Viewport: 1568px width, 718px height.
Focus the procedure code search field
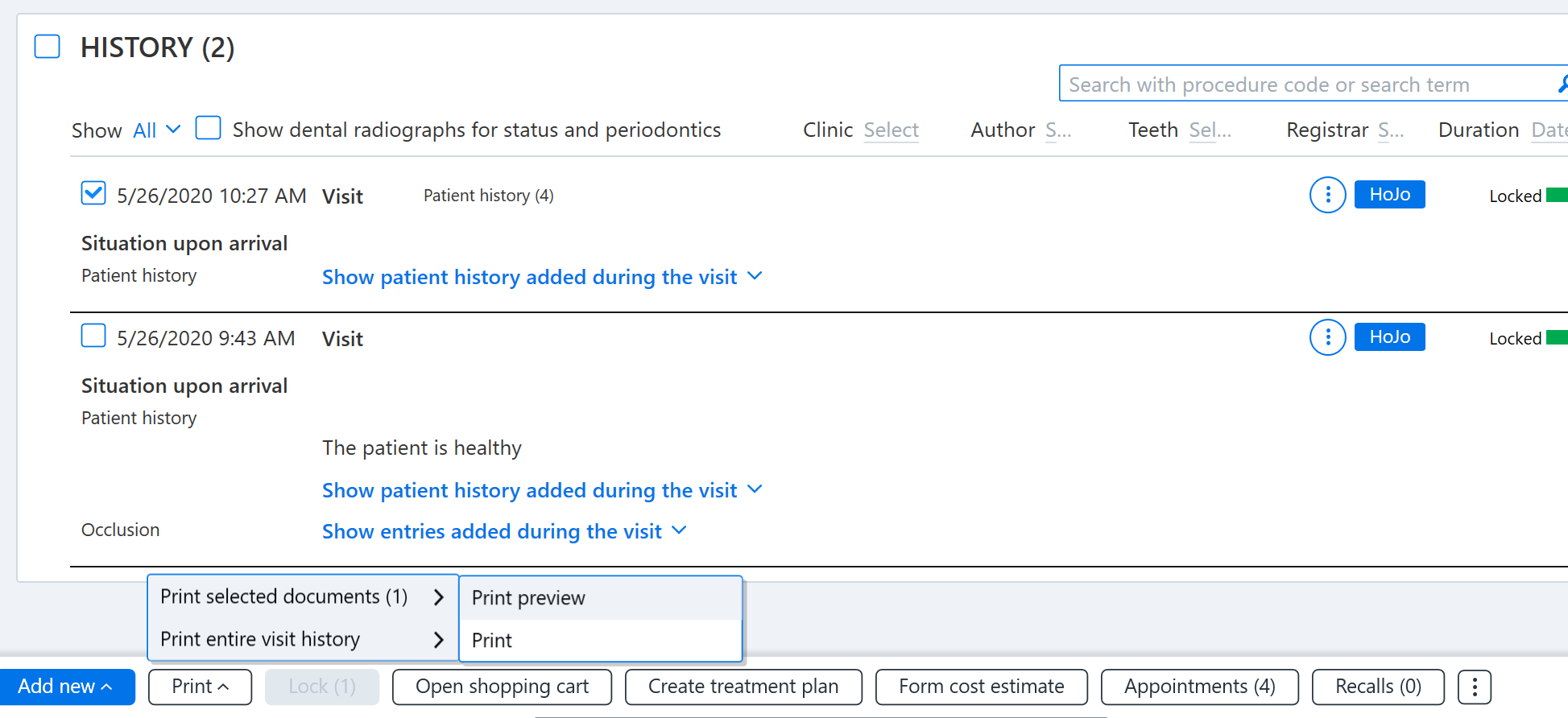pyautogui.click(x=1309, y=84)
